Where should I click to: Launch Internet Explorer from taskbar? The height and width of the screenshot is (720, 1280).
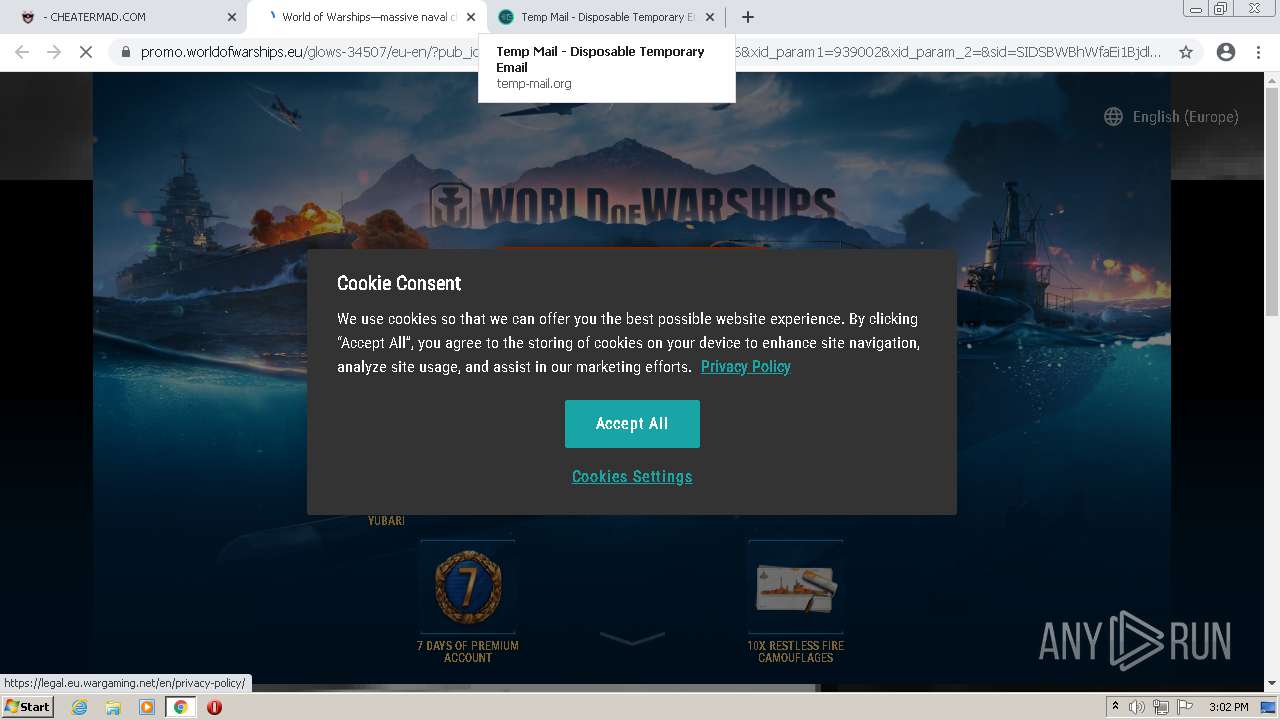pos(79,707)
